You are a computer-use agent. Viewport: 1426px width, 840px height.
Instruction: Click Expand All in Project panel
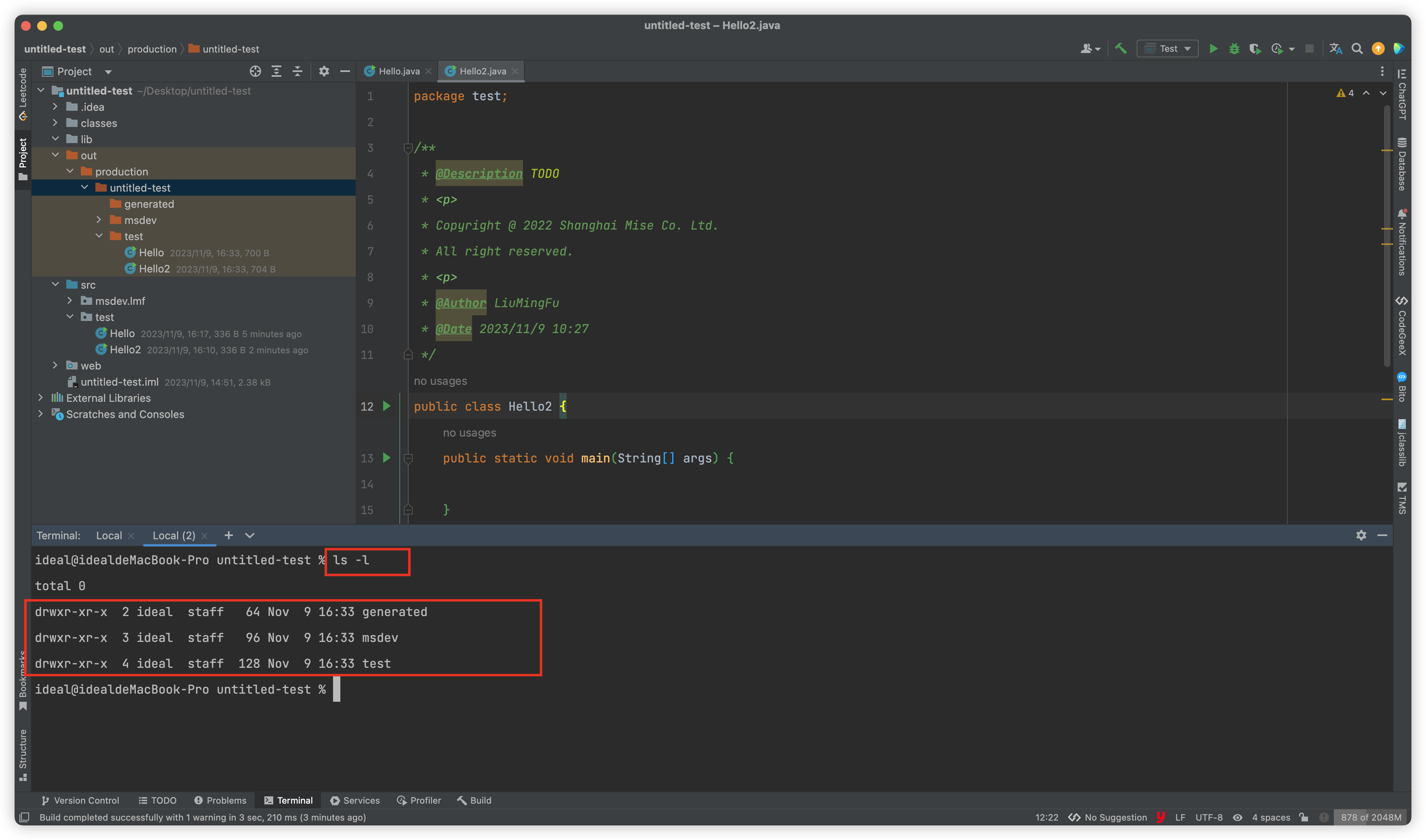point(276,71)
